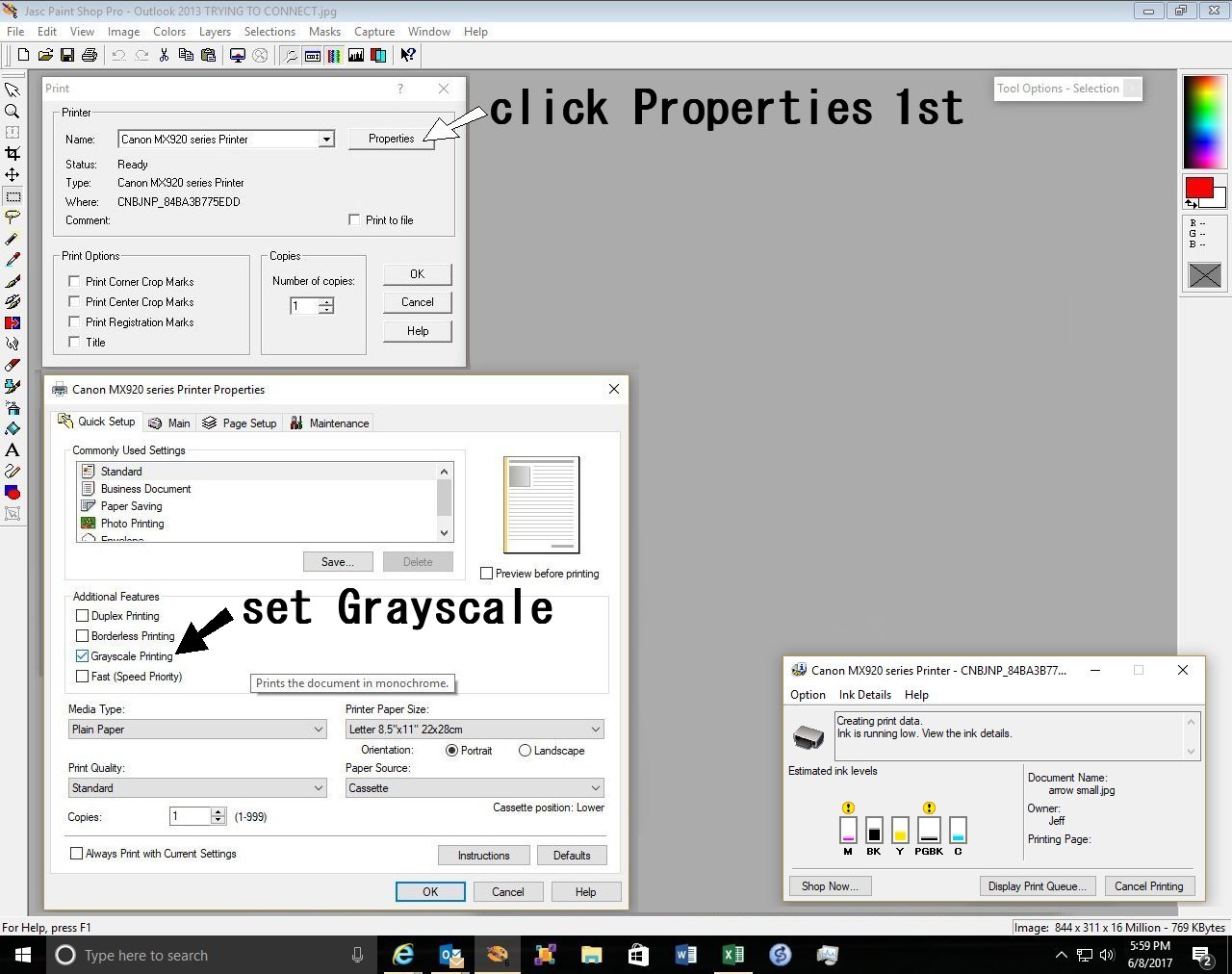Open Outlook from the taskbar

(450, 955)
